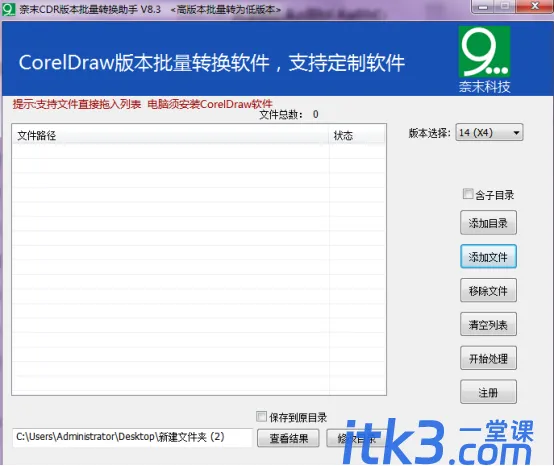Open results with 查看结果 button

coord(288,438)
